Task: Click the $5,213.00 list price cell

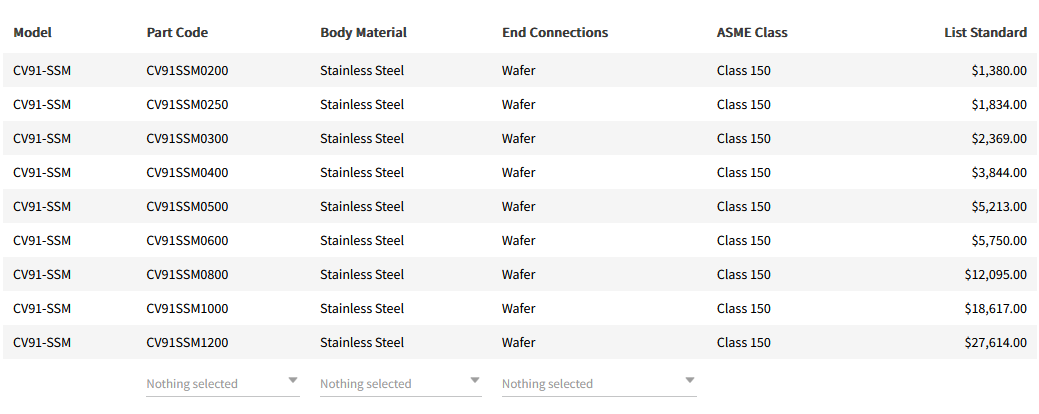Action: pos(998,206)
